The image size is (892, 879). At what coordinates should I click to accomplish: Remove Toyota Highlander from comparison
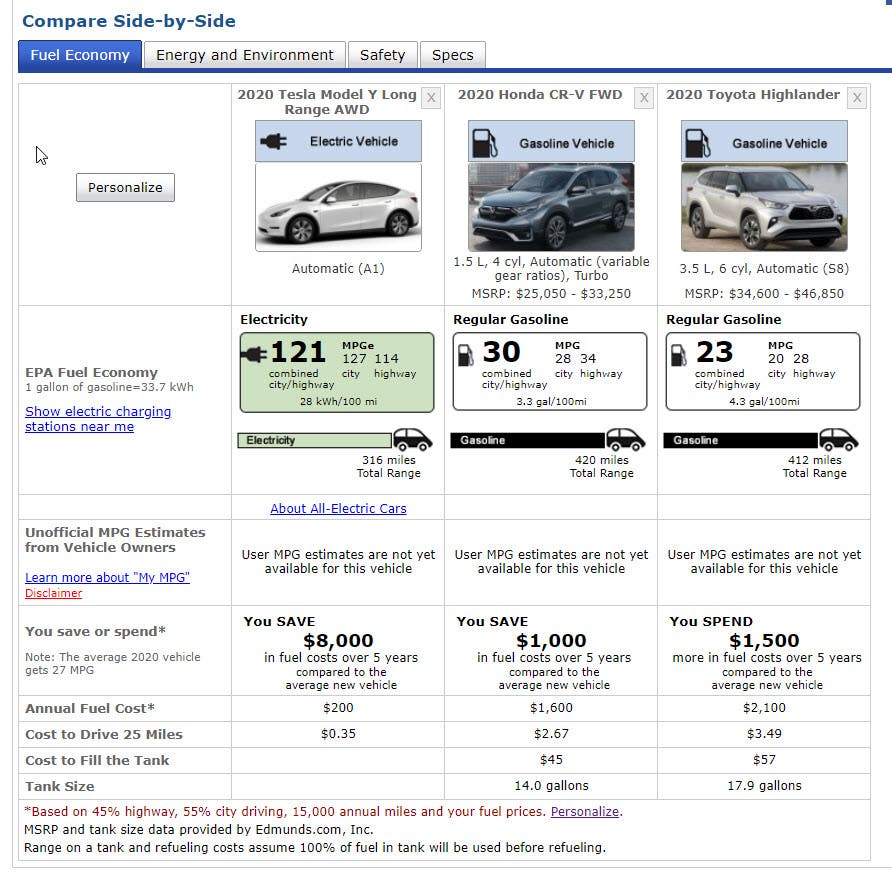pos(857,98)
